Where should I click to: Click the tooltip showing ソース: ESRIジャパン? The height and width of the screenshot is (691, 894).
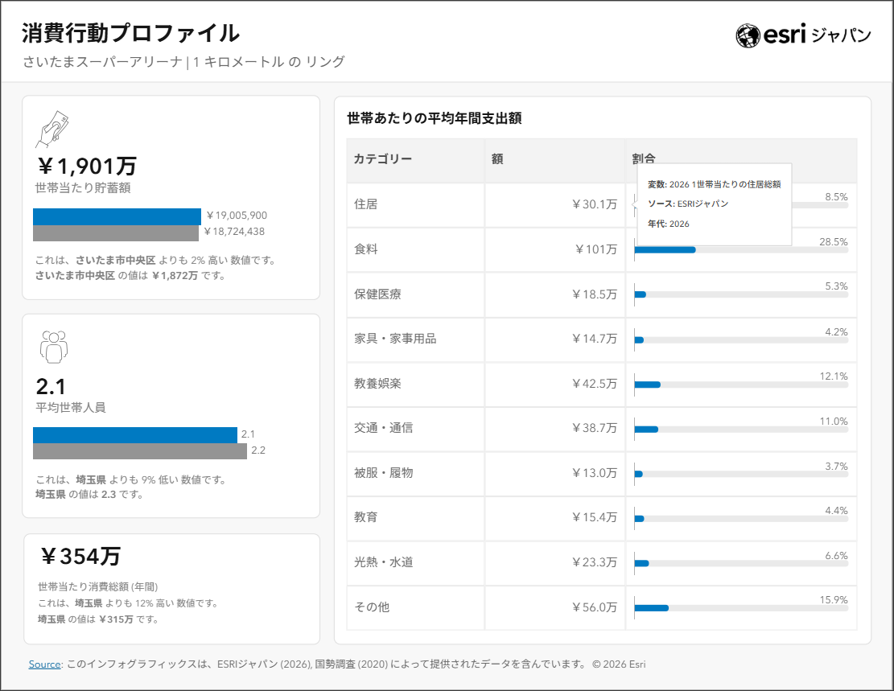coord(714,204)
